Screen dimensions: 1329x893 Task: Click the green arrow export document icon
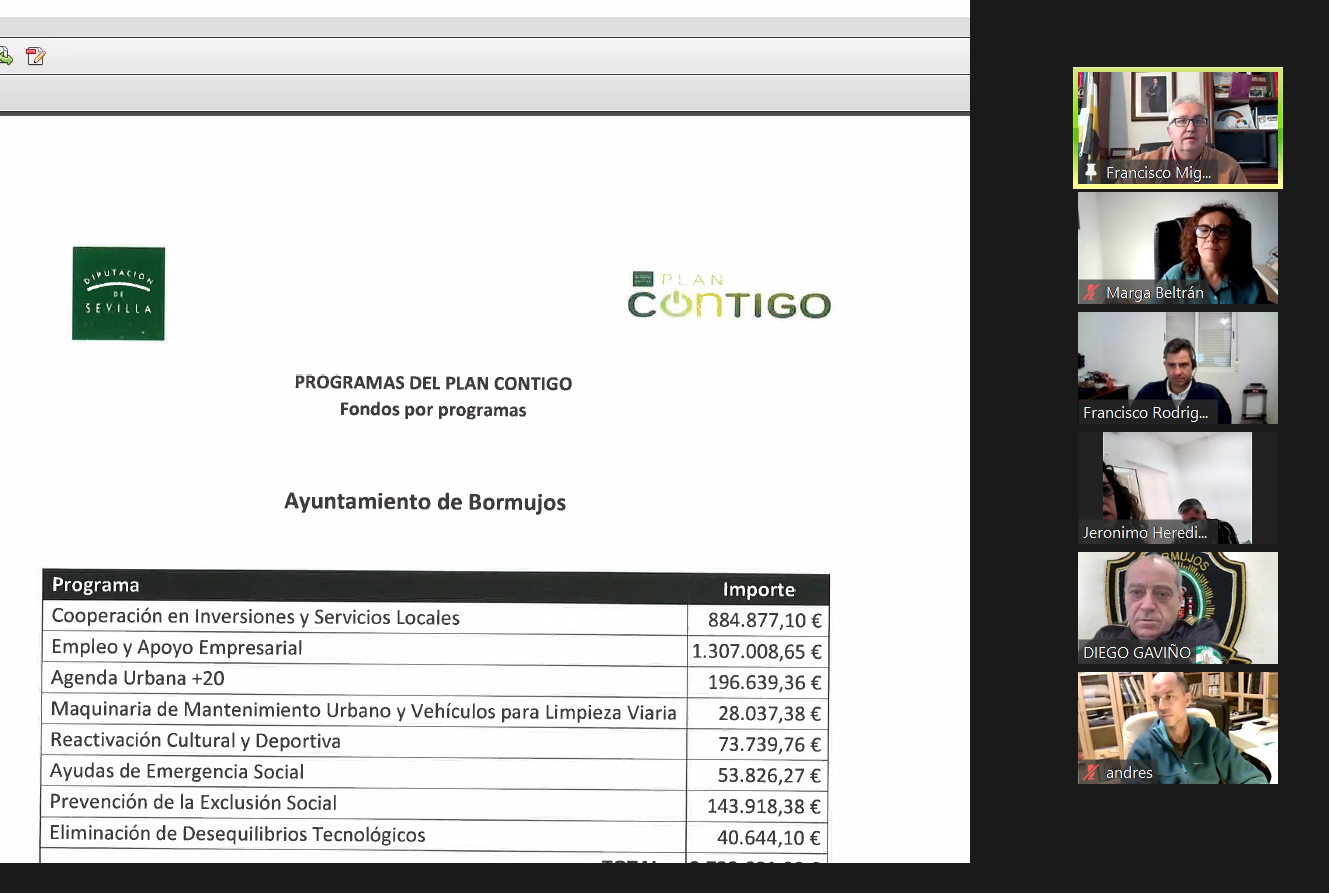coord(5,56)
